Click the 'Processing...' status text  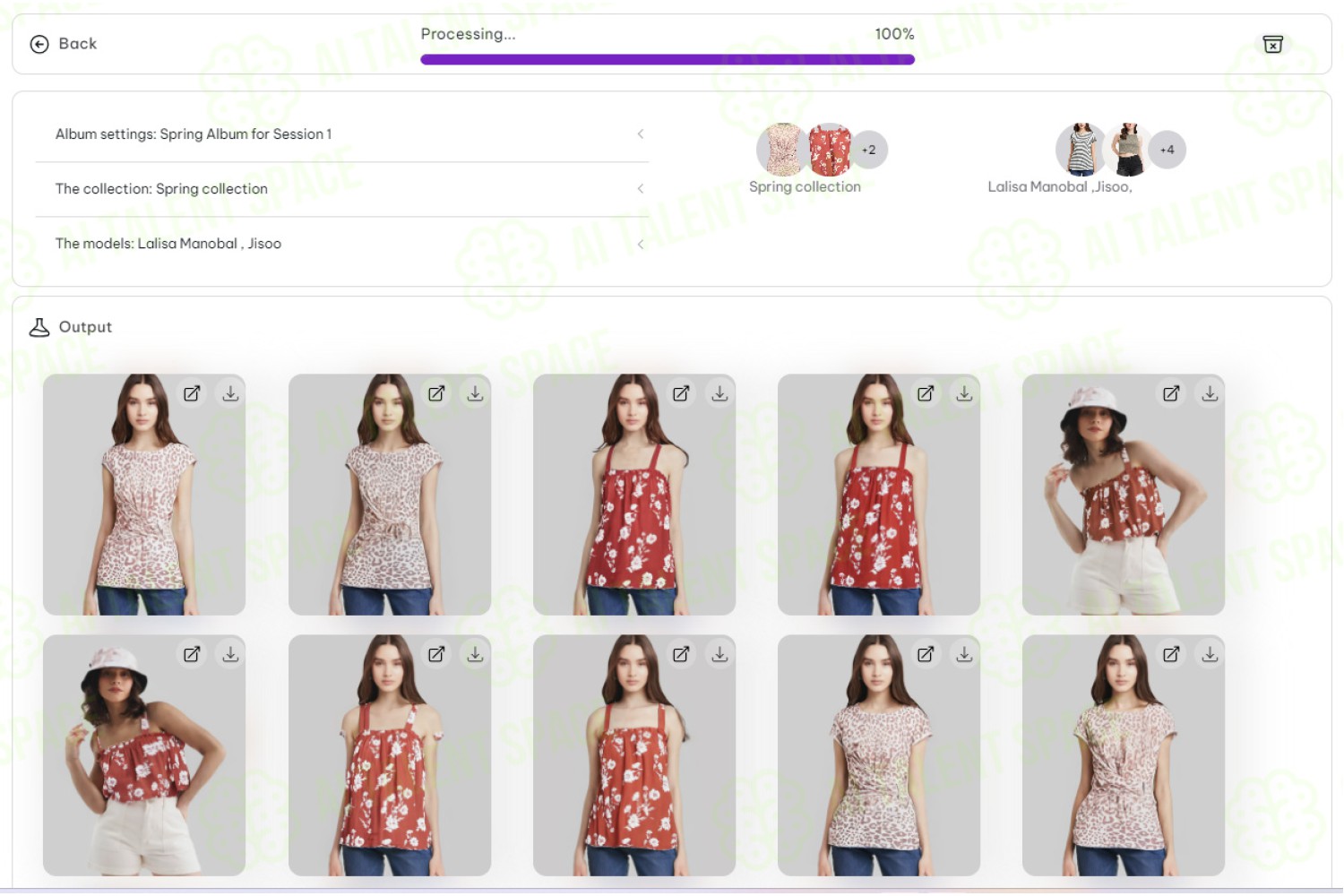point(468,34)
